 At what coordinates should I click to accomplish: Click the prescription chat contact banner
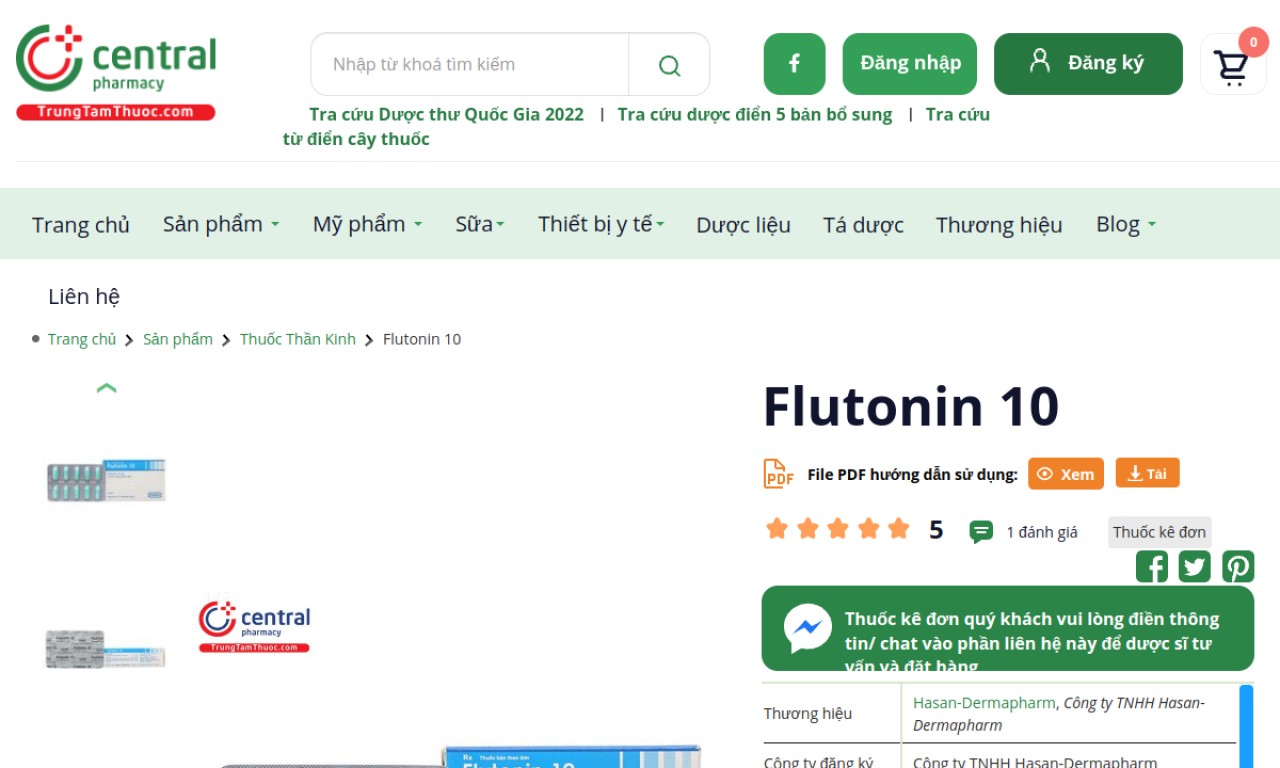point(1008,628)
